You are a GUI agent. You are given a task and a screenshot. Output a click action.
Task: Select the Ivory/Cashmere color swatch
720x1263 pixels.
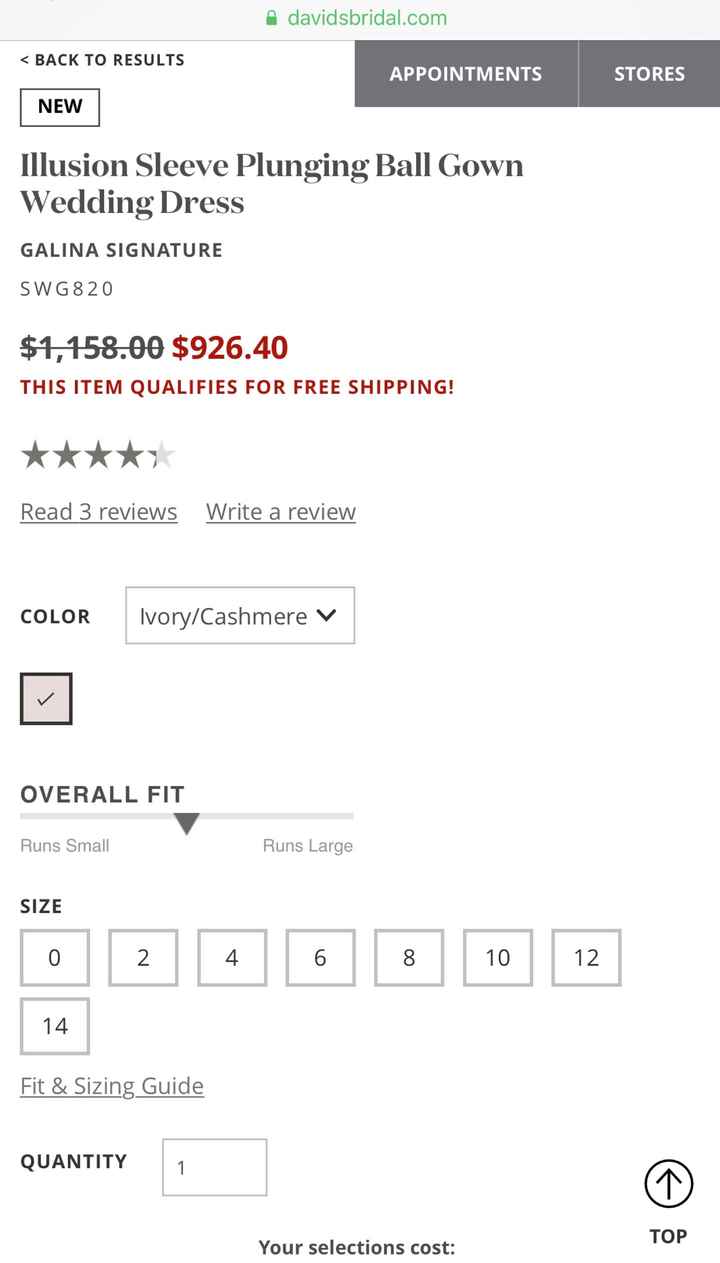[46, 699]
